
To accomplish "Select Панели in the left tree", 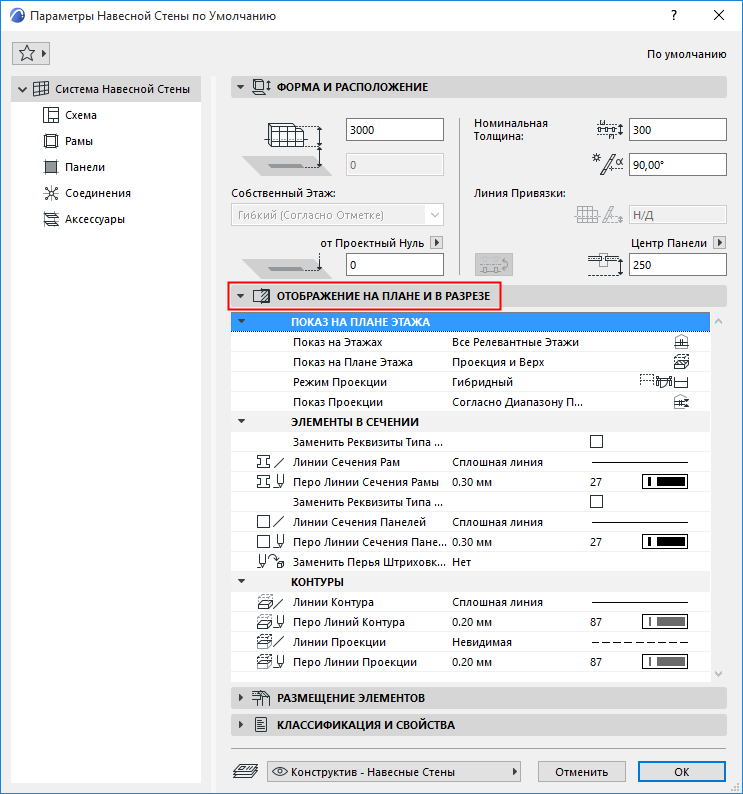I will click(x=85, y=167).
